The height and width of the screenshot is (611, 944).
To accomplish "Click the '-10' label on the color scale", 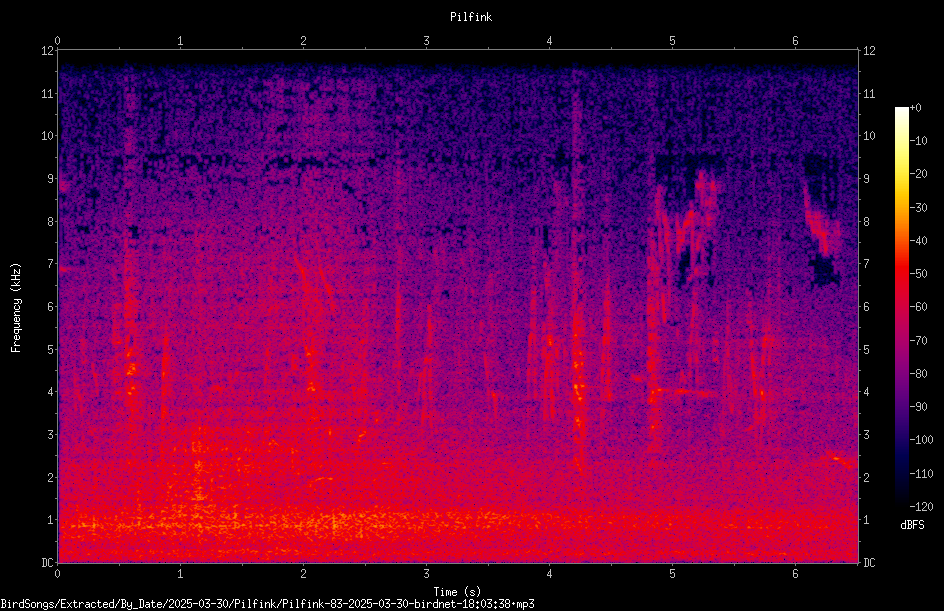I will coord(918,141).
